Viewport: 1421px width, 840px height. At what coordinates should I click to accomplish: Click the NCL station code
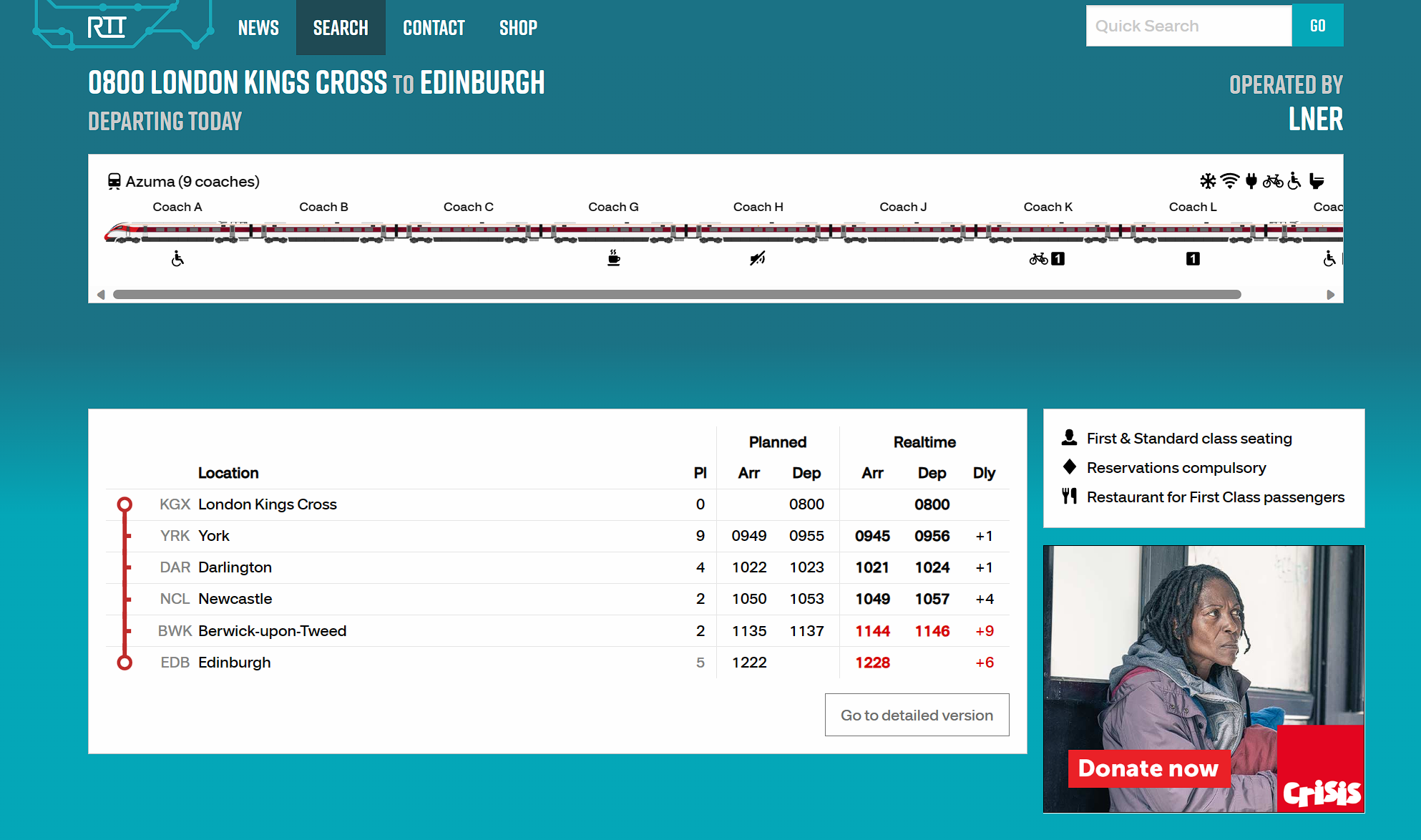[175, 599]
